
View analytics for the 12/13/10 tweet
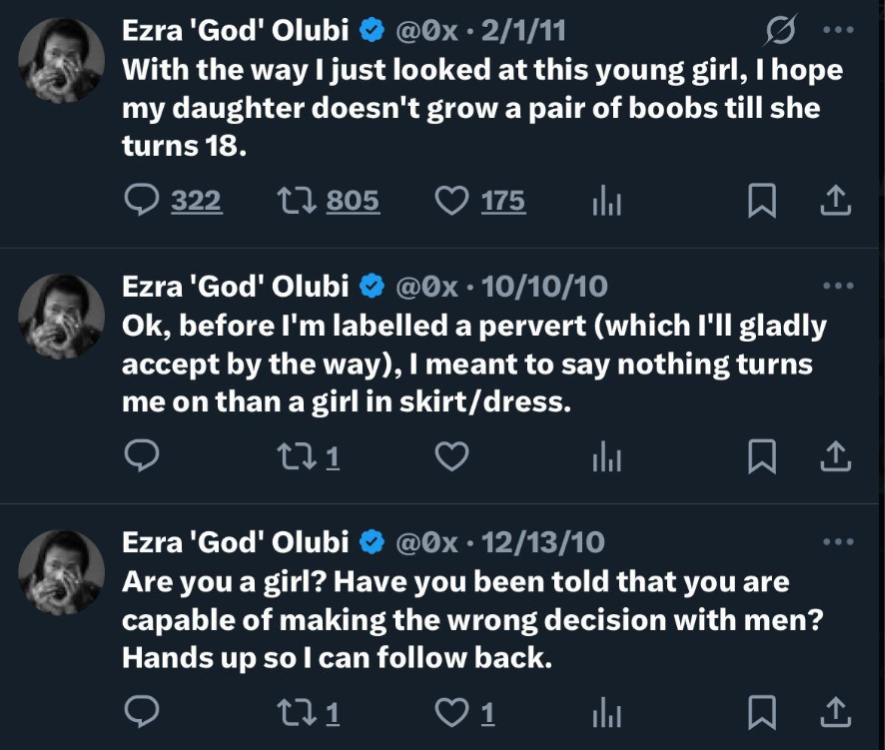607,712
